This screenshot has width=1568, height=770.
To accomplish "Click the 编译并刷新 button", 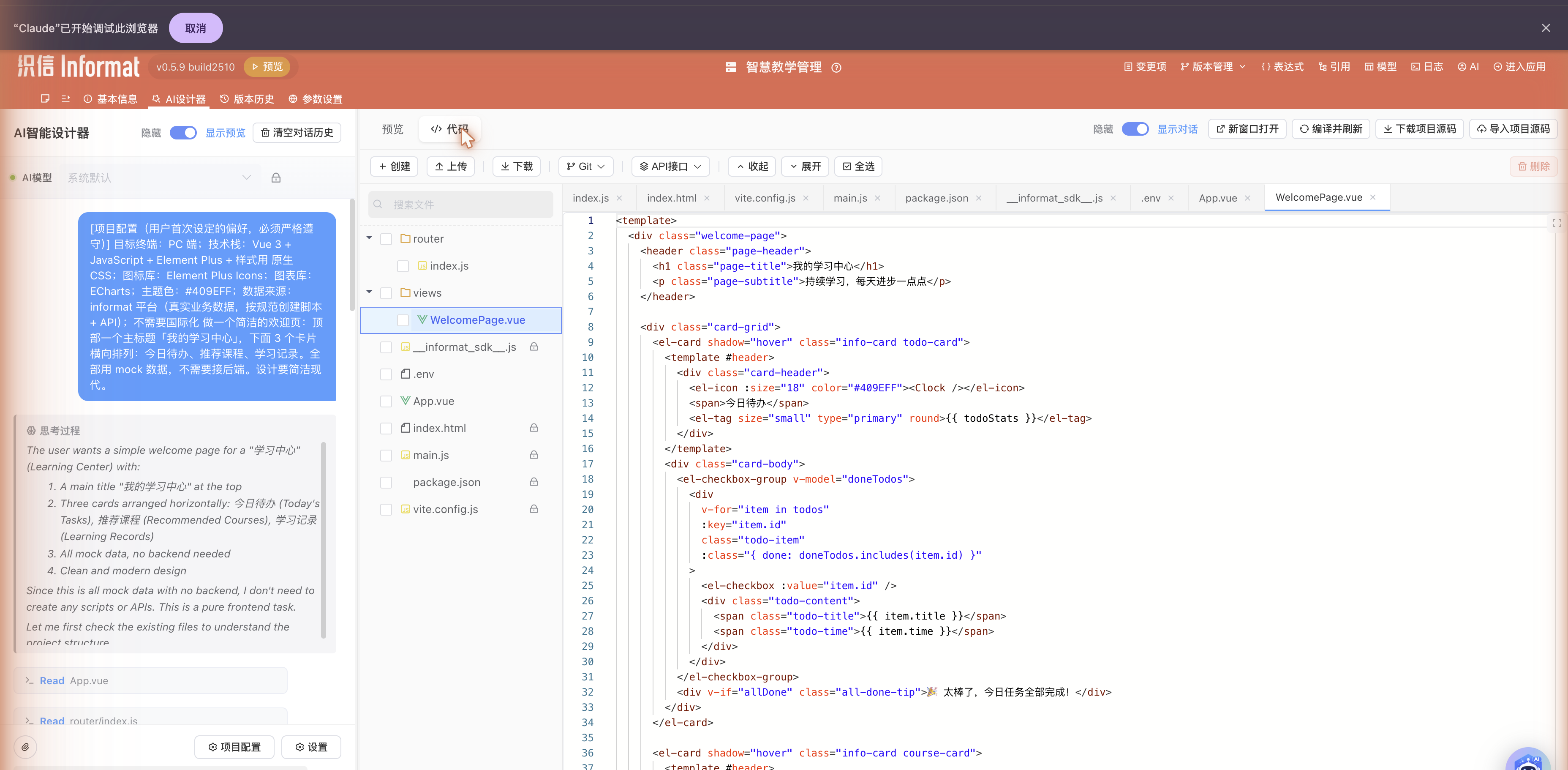I will coord(1331,129).
